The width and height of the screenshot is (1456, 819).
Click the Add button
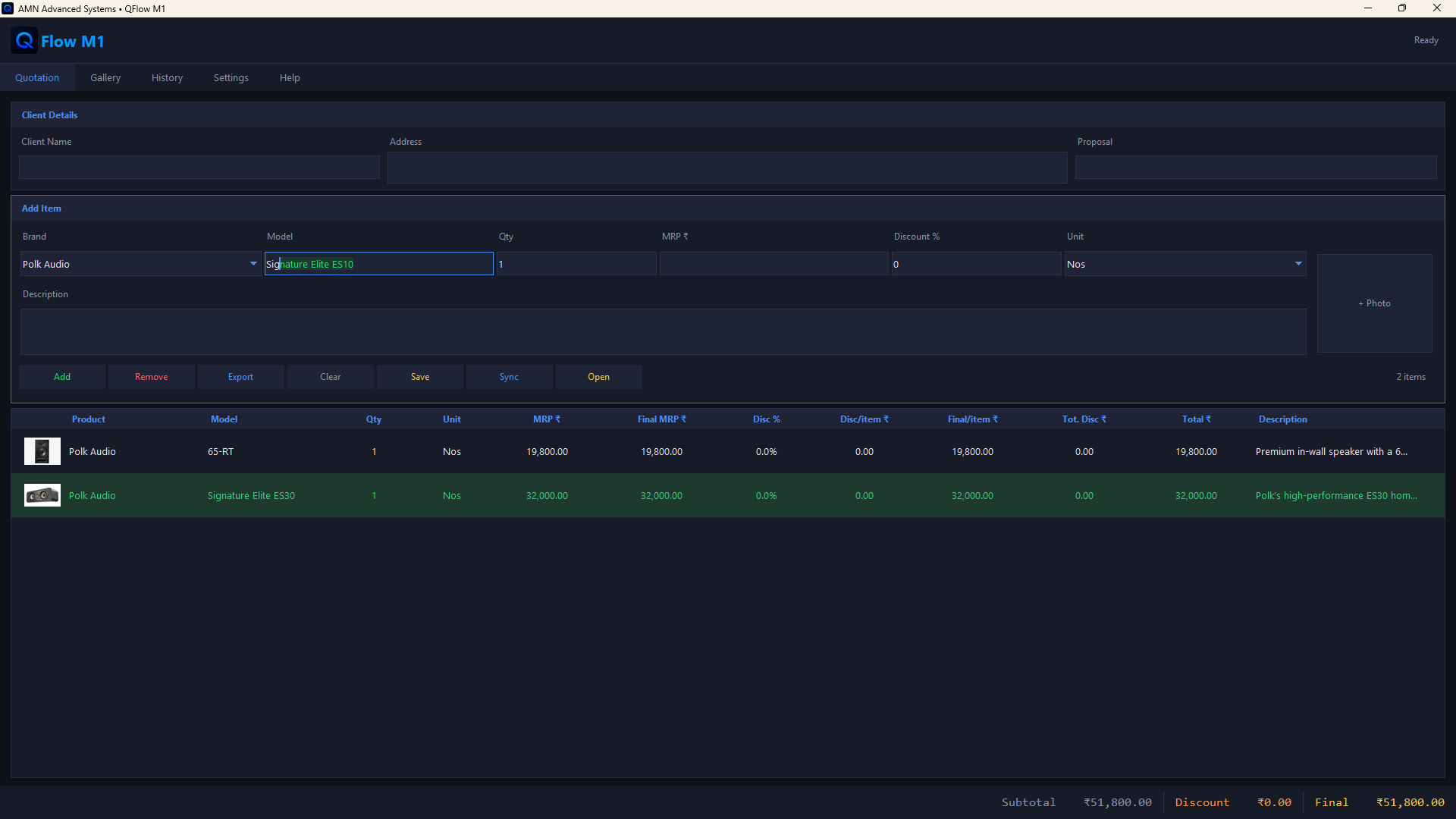[62, 377]
